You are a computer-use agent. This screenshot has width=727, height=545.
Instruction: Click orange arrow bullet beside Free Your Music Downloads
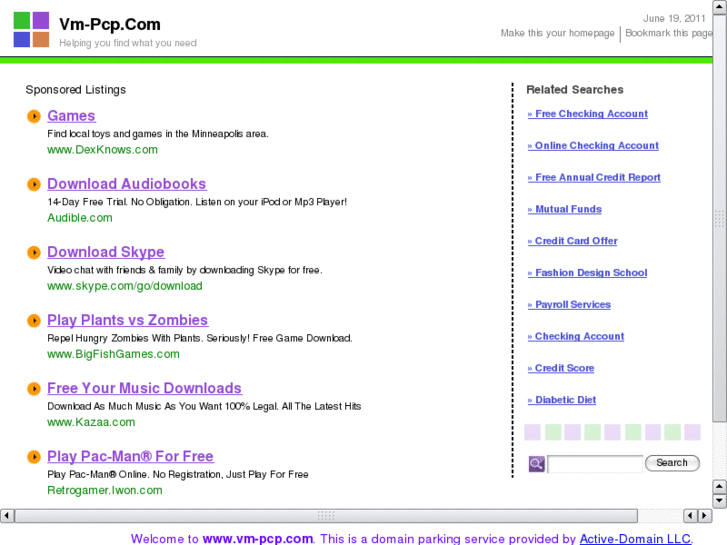(34, 388)
